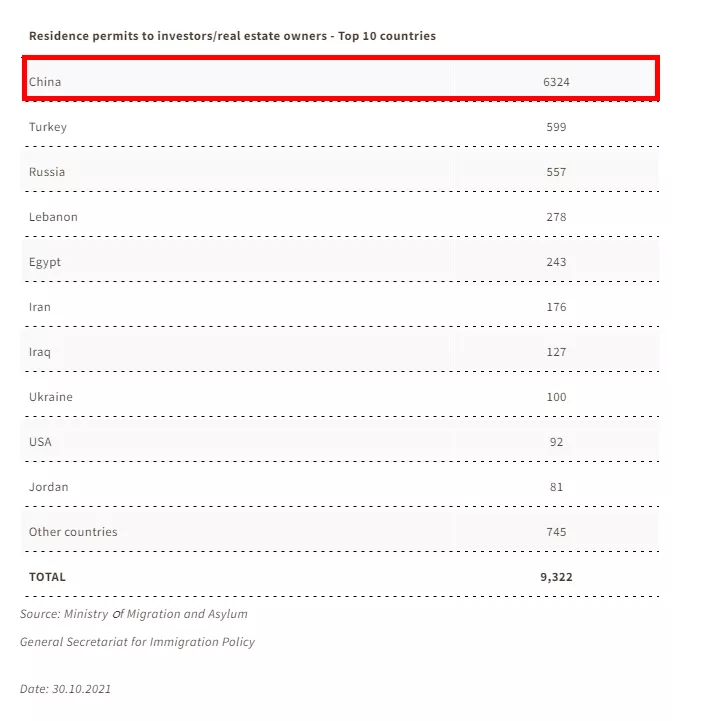Select the 557 figure beside Russia
Screen dimensions: 701x721
[556, 172]
